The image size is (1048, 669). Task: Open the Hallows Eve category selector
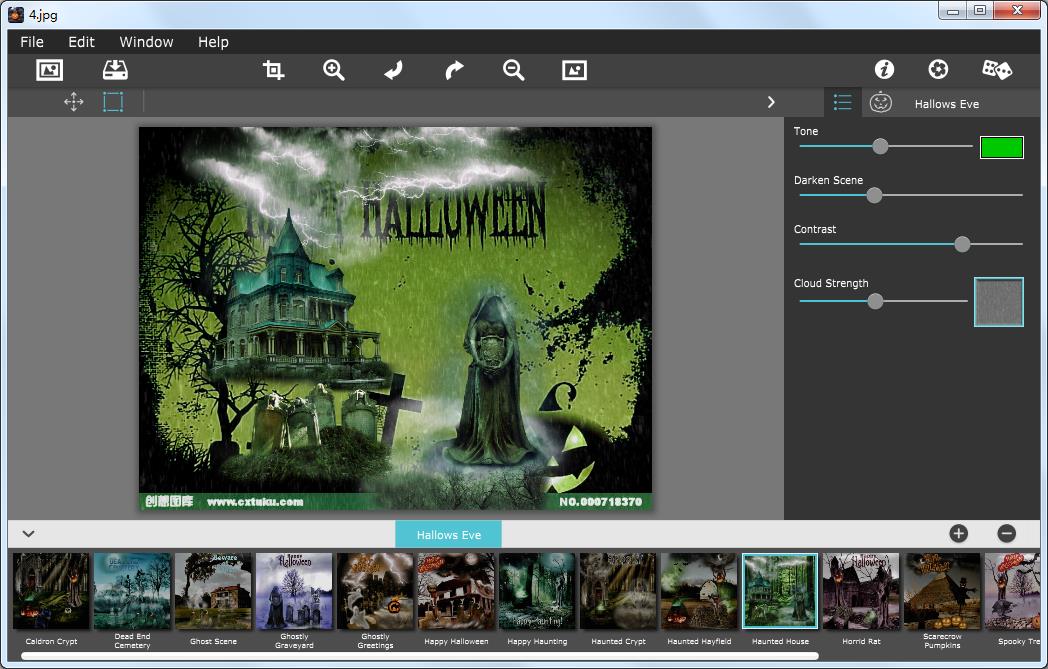tap(448, 535)
